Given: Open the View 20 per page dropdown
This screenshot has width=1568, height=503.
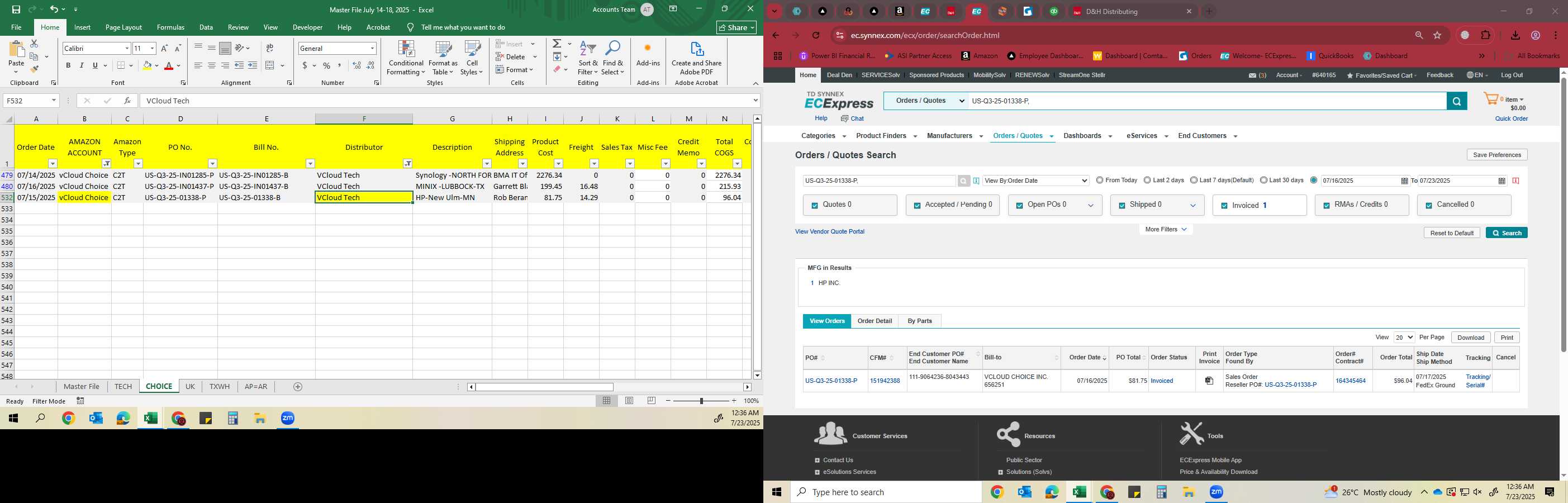Looking at the screenshot, I should pyautogui.click(x=1404, y=338).
